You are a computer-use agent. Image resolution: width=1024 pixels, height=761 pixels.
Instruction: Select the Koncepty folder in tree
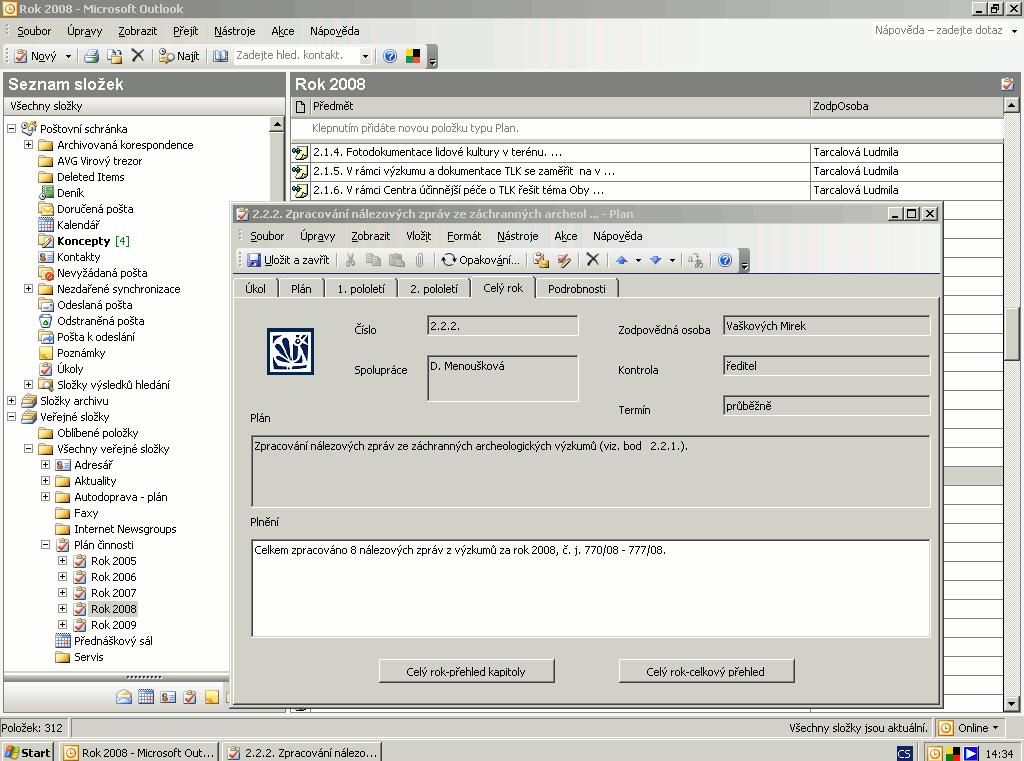coord(84,241)
